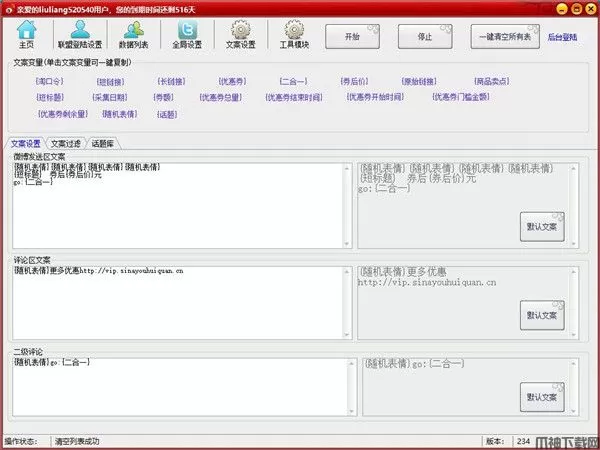This screenshot has width=600, height=450.
Task: Switch to the 话题库 tab
Action: [103, 143]
